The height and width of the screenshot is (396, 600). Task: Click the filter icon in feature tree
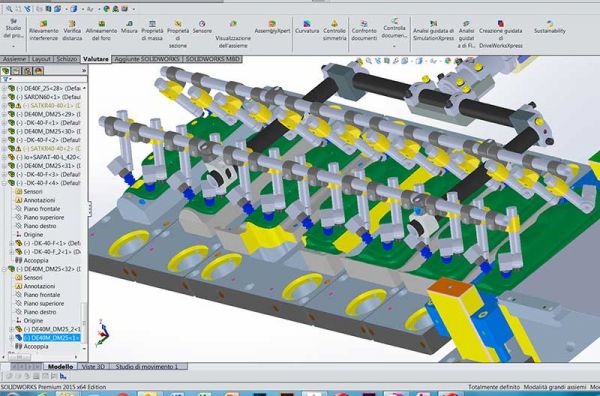[5, 79]
